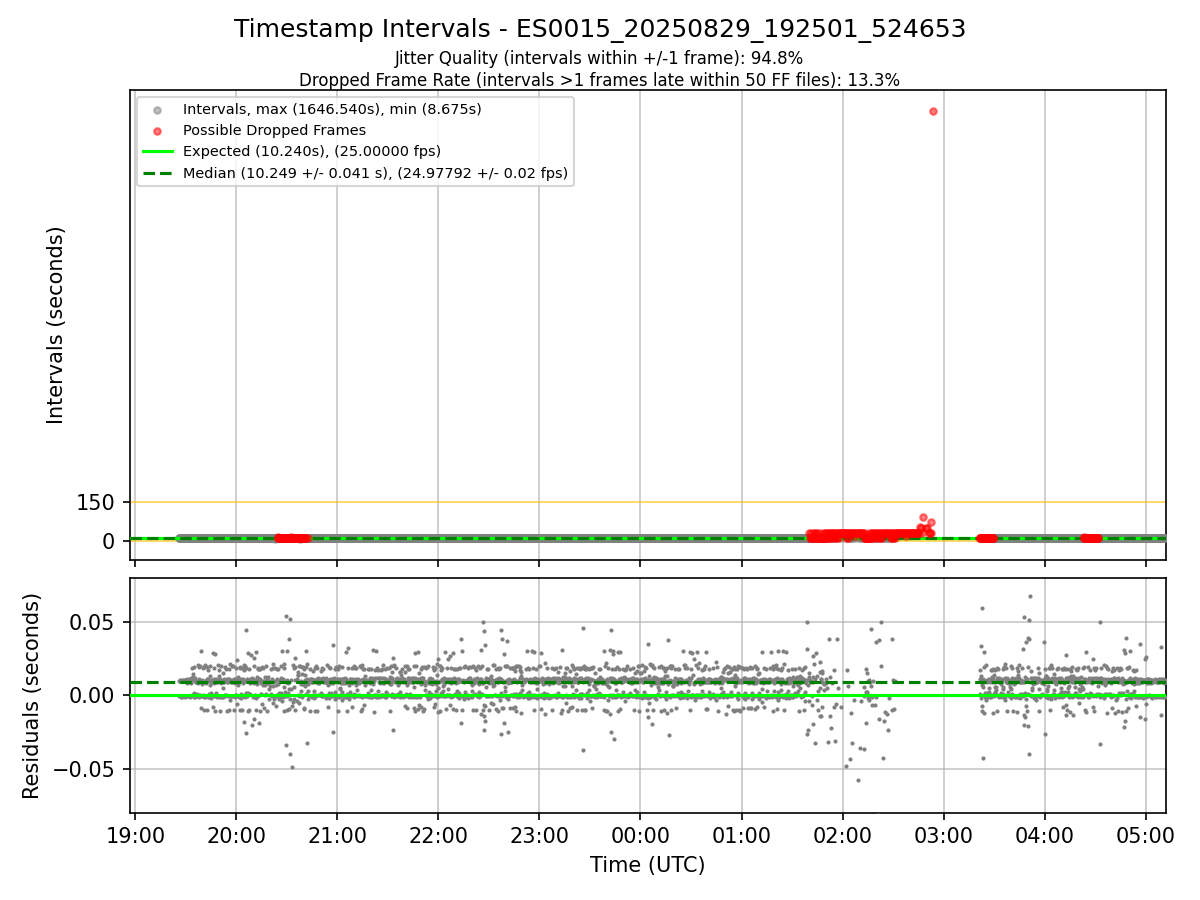Viewport: 1200px width, 900px height.
Task: Click the red circle marker in legend
Action: (x=158, y=130)
